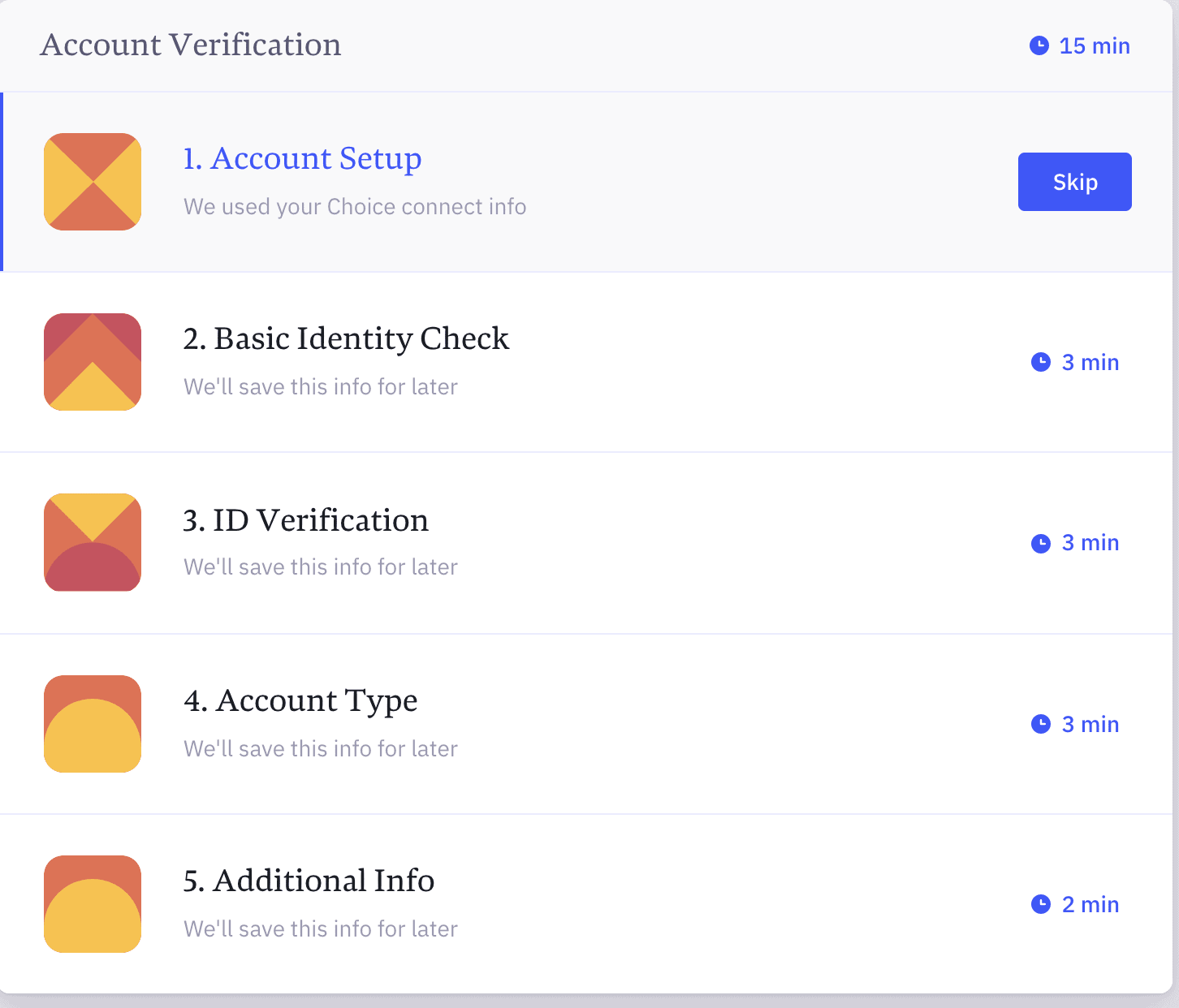Open the 1. Account Setup title
The width and height of the screenshot is (1179, 1008).
point(302,158)
